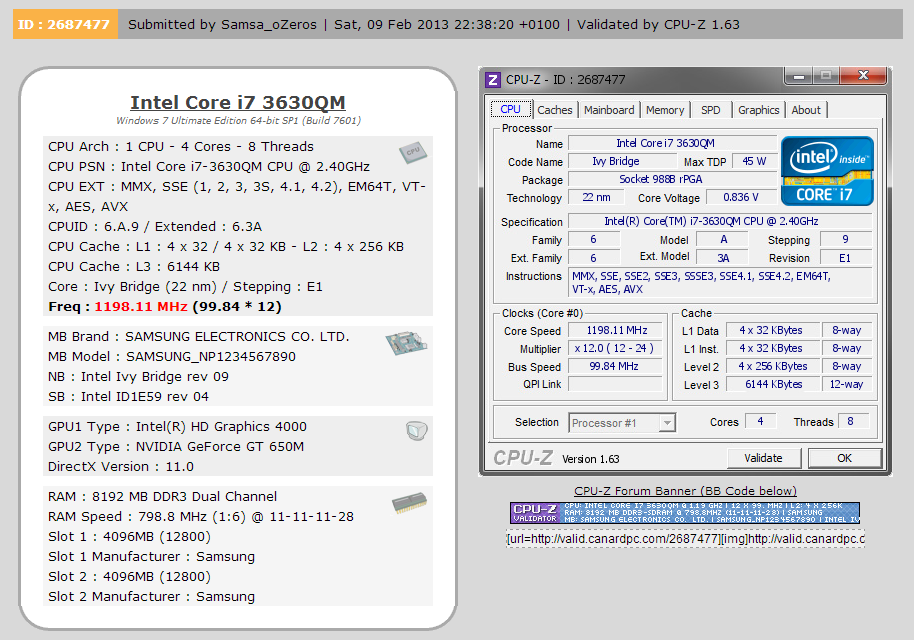Click the Max TDP value 45 W
This screenshot has height=640, width=914.
point(754,161)
